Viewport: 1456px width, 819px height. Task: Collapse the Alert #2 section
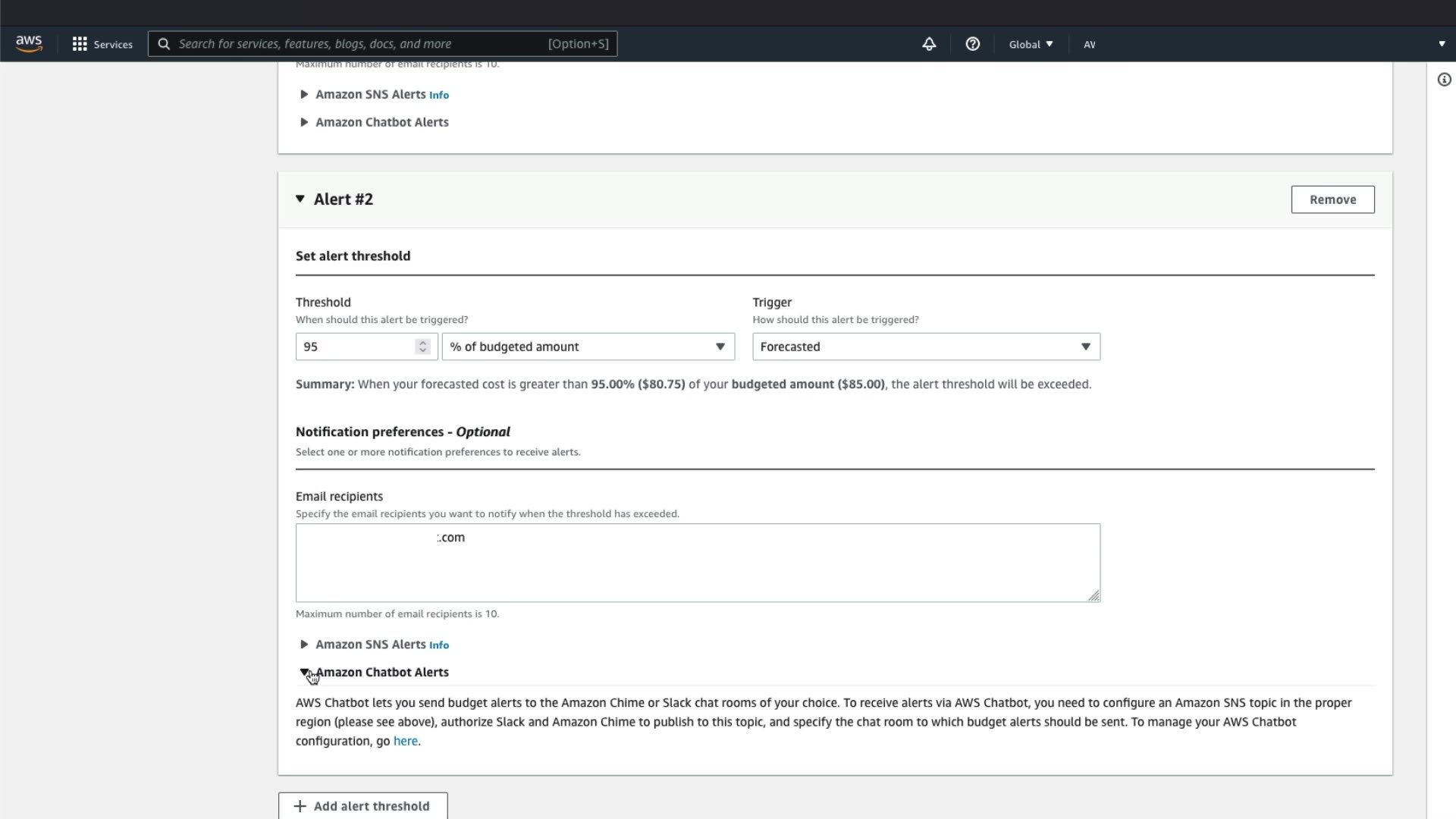click(x=300, y=199)
